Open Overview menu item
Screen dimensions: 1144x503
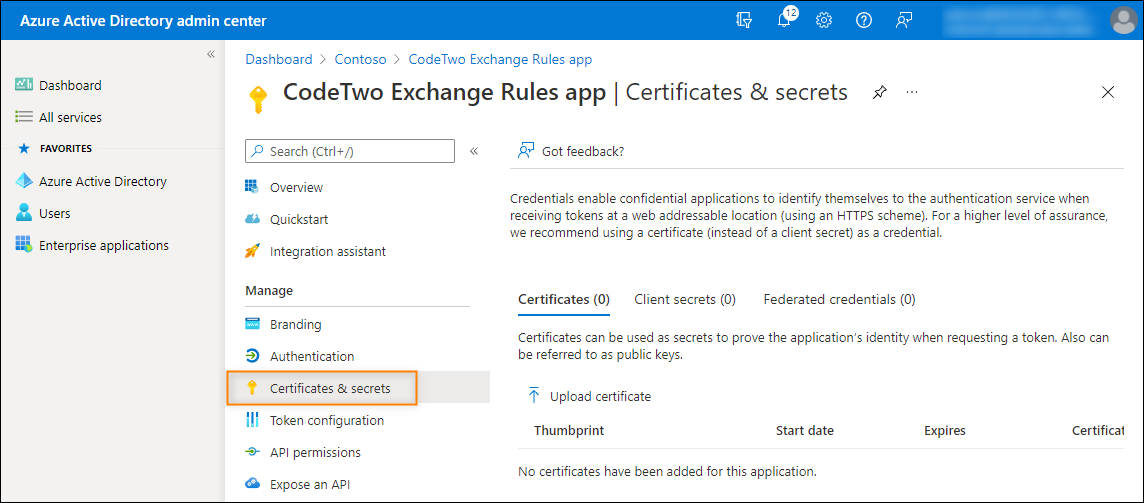tap(296, 188)
